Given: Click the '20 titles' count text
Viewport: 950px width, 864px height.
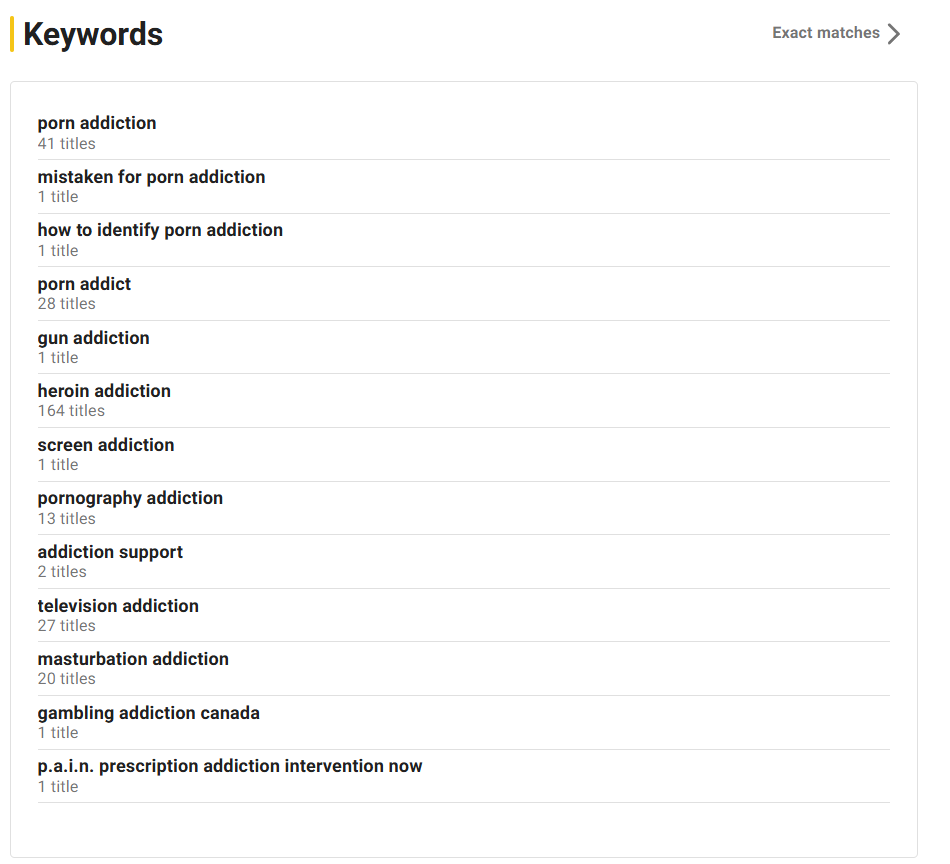Looking at the screenshot, I should tap(67, 679).
